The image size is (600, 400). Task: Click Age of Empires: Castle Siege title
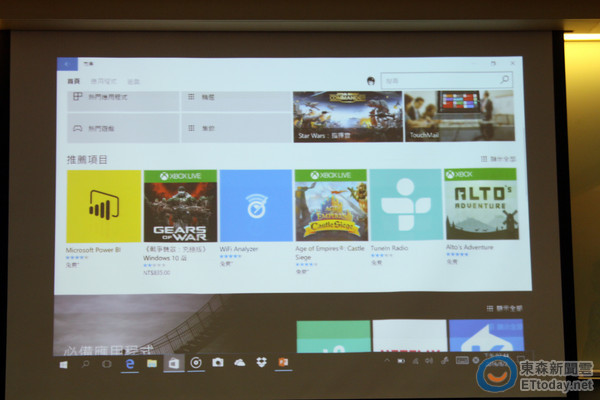(x=330, y=253)
